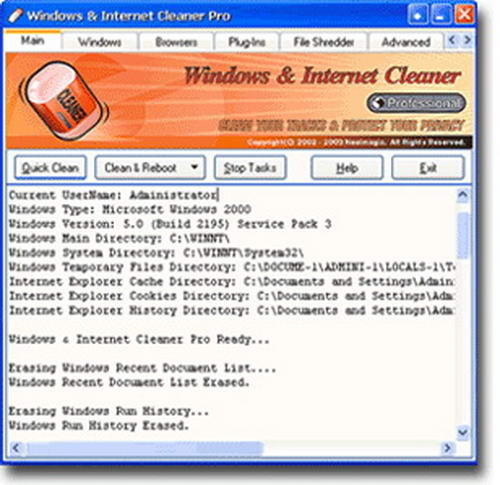Expand the Clean & Reboot dropdown arrow
This screenshot has height=485, width=500.
[195, 167]
